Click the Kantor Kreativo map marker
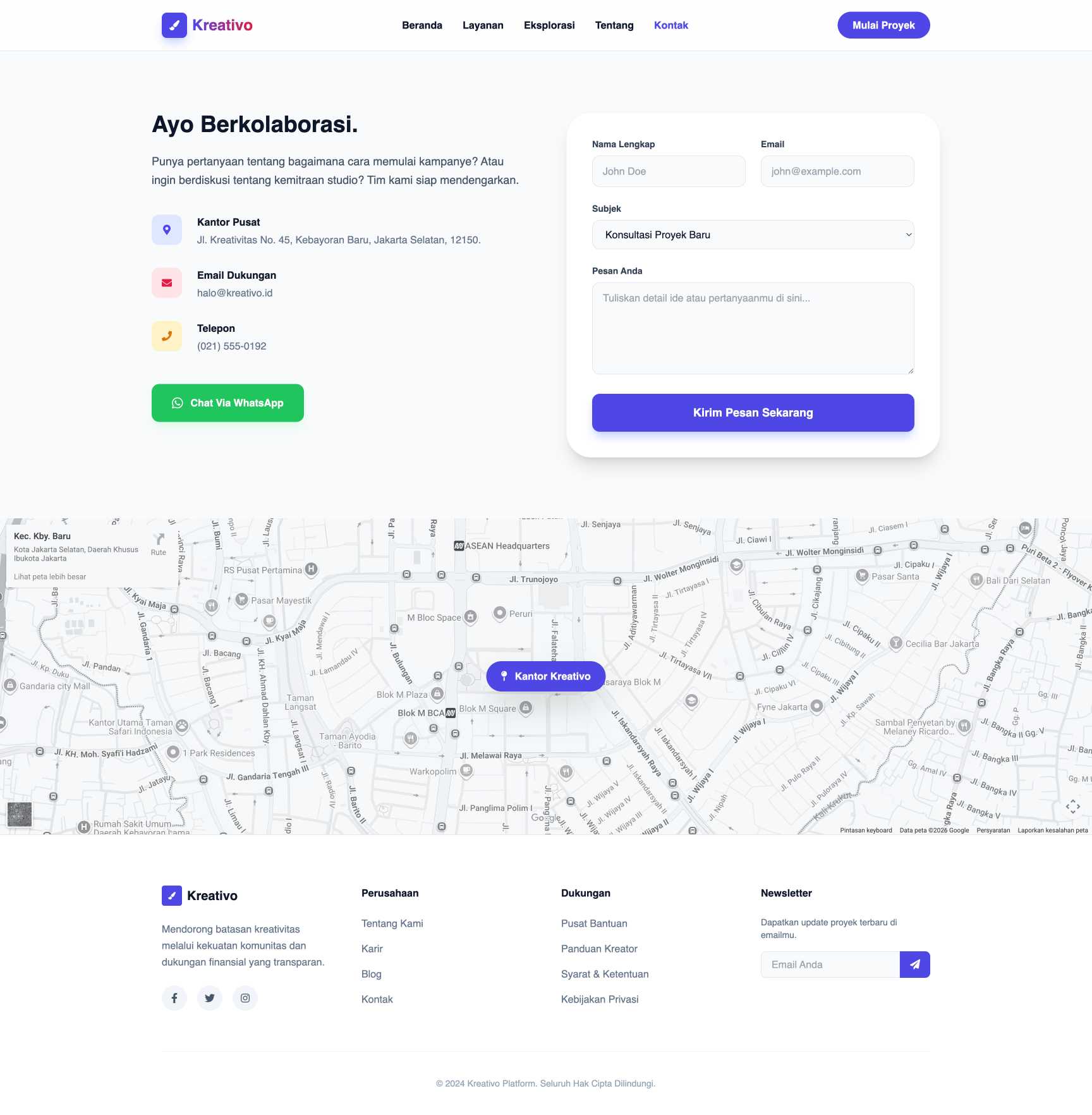Viewport: 1092px width, 1115px height. point(545,676)
